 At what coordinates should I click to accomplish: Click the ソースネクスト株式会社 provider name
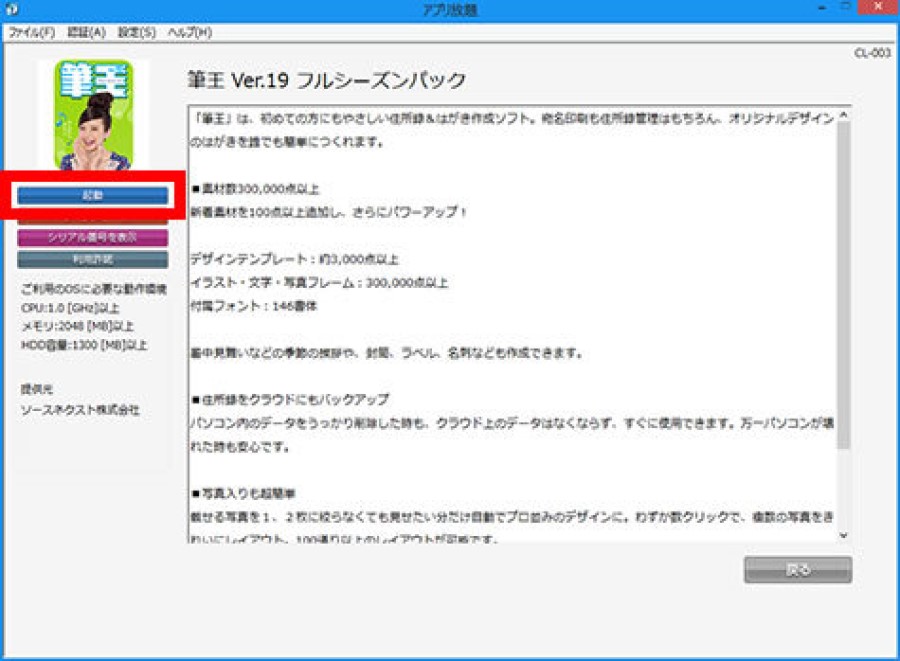[80, 410]
